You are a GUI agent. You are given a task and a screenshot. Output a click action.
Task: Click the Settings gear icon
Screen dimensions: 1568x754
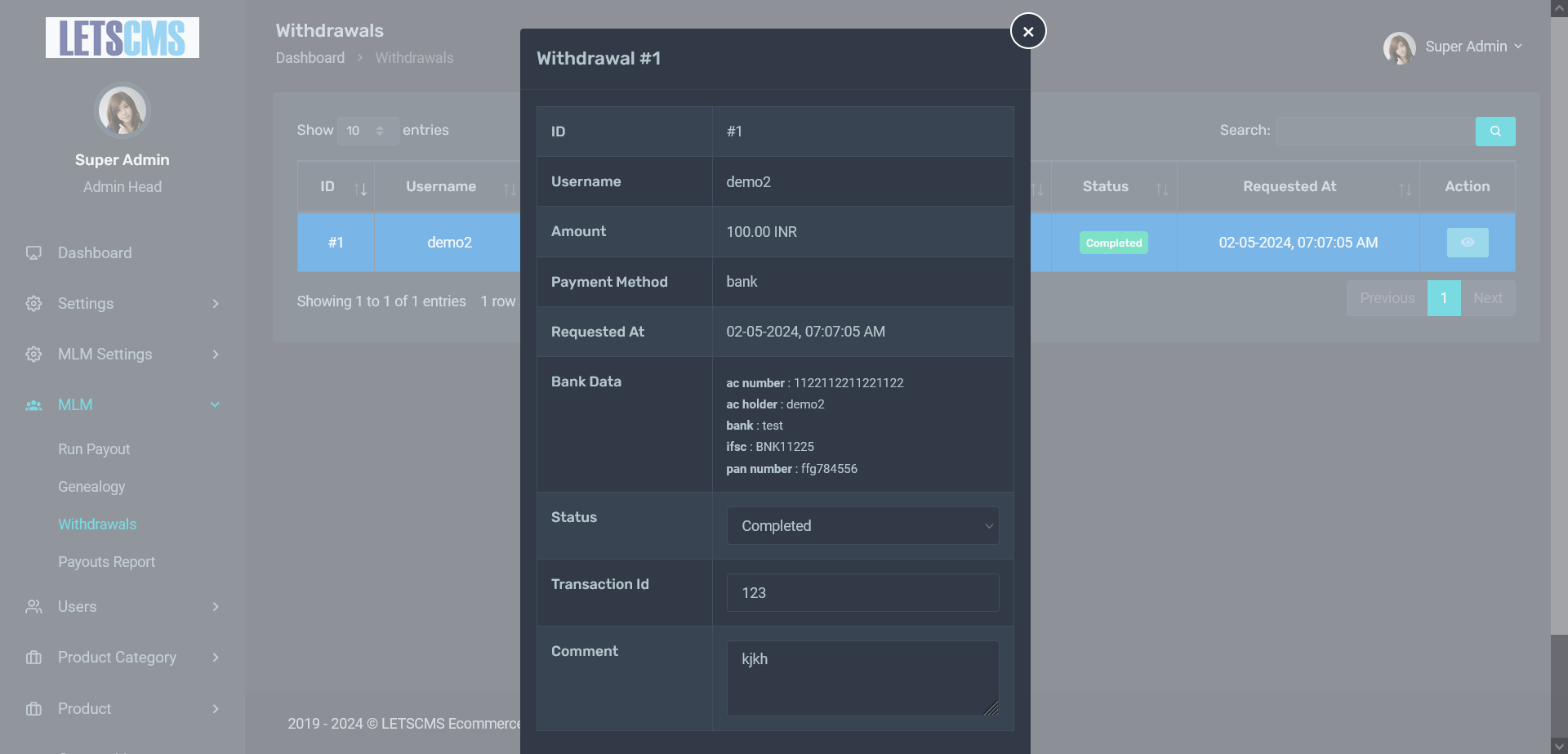33,304
